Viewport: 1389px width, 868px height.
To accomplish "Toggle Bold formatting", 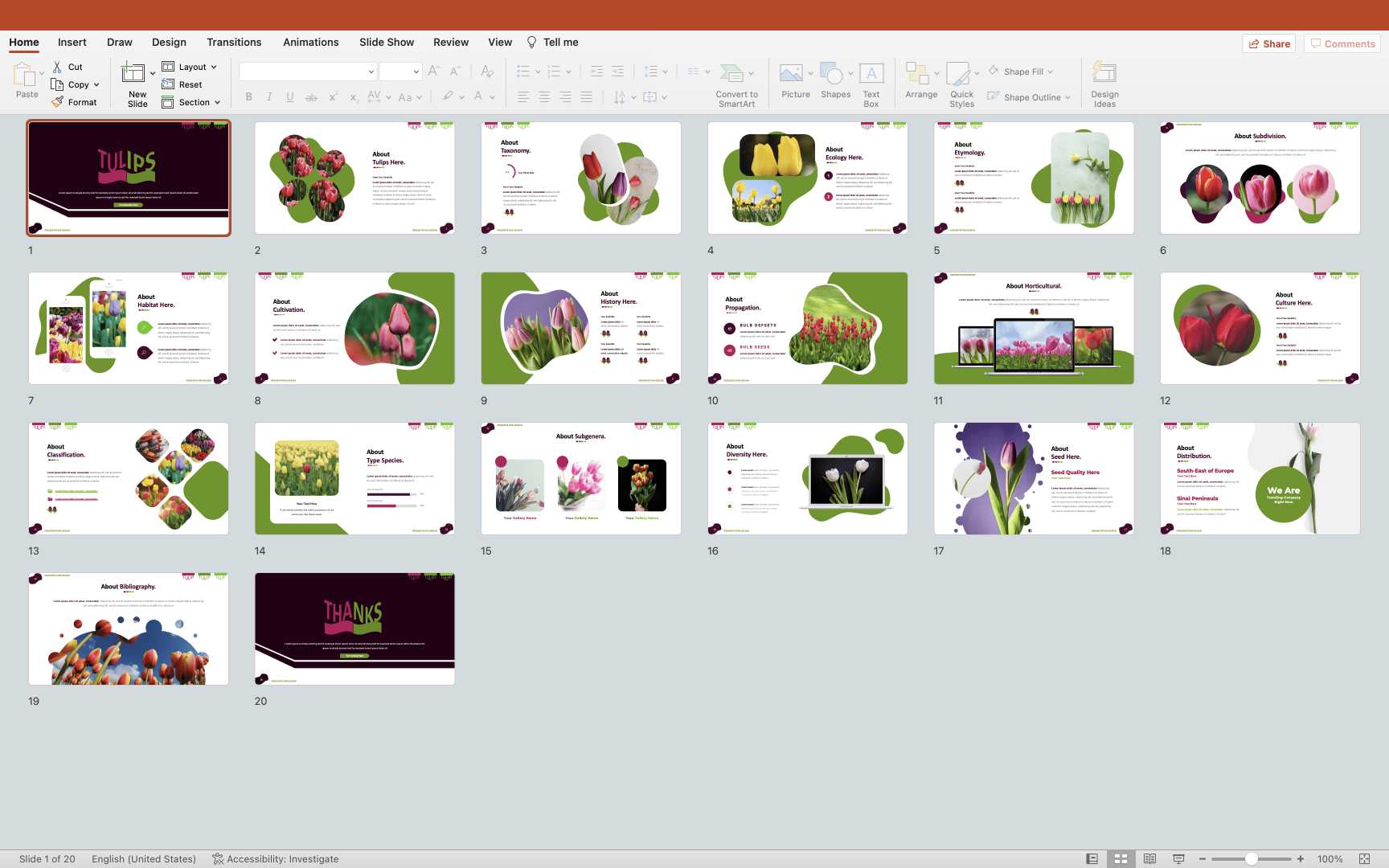I will point(248,96).
